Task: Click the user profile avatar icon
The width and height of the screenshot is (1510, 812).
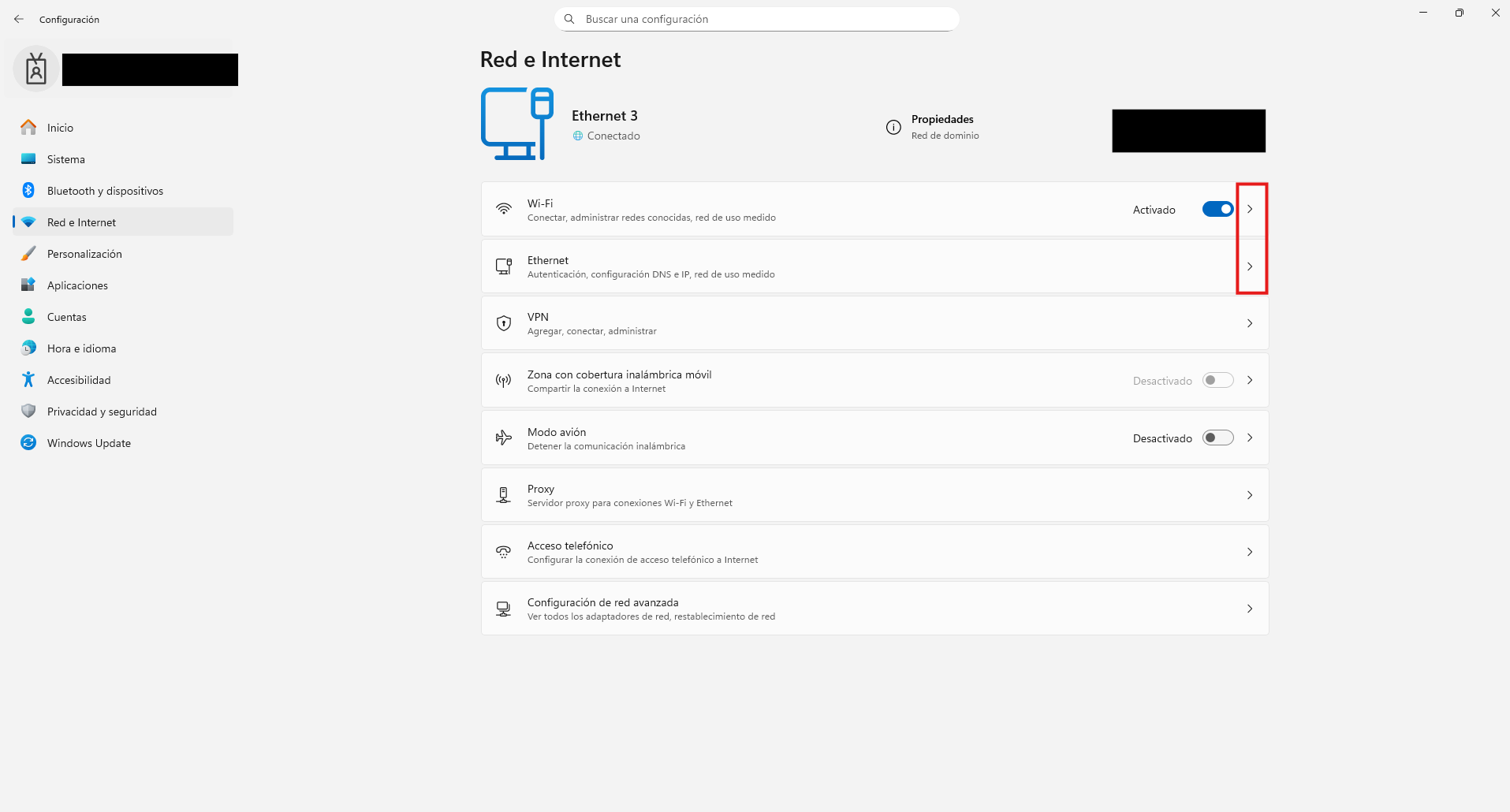Action: pos(35,69)
